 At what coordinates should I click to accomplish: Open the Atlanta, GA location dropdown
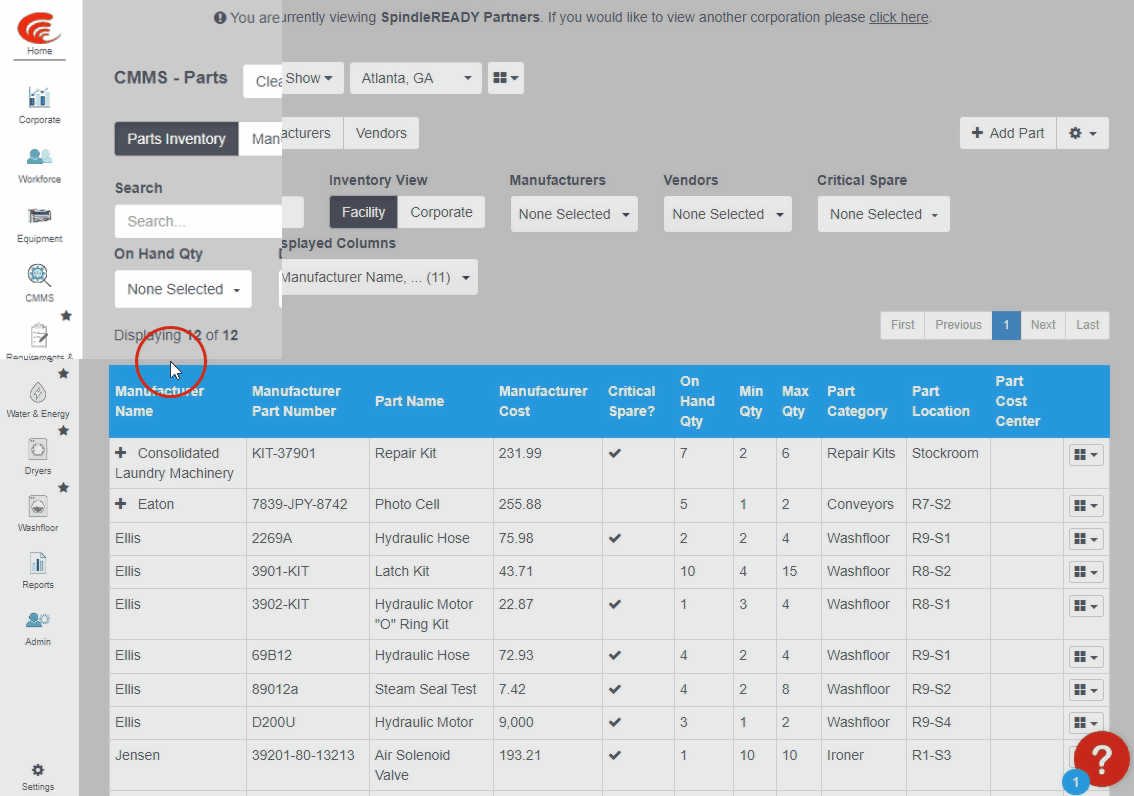[x=416, y=78]
